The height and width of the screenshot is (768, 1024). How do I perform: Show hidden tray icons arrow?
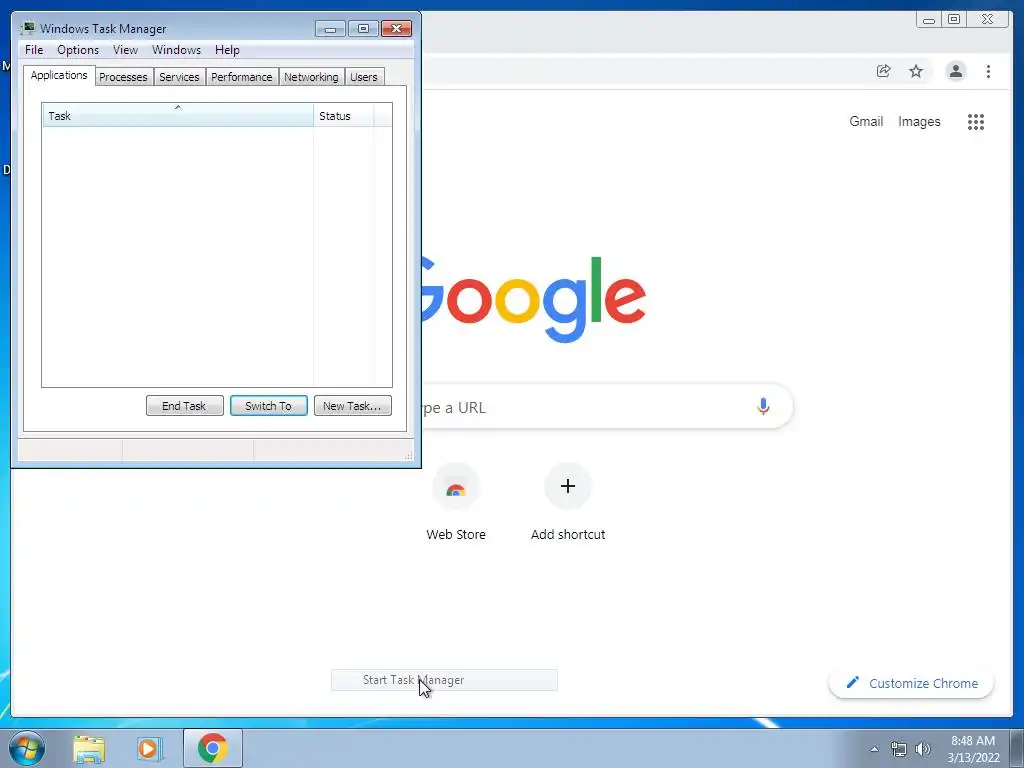click(874, 749)
